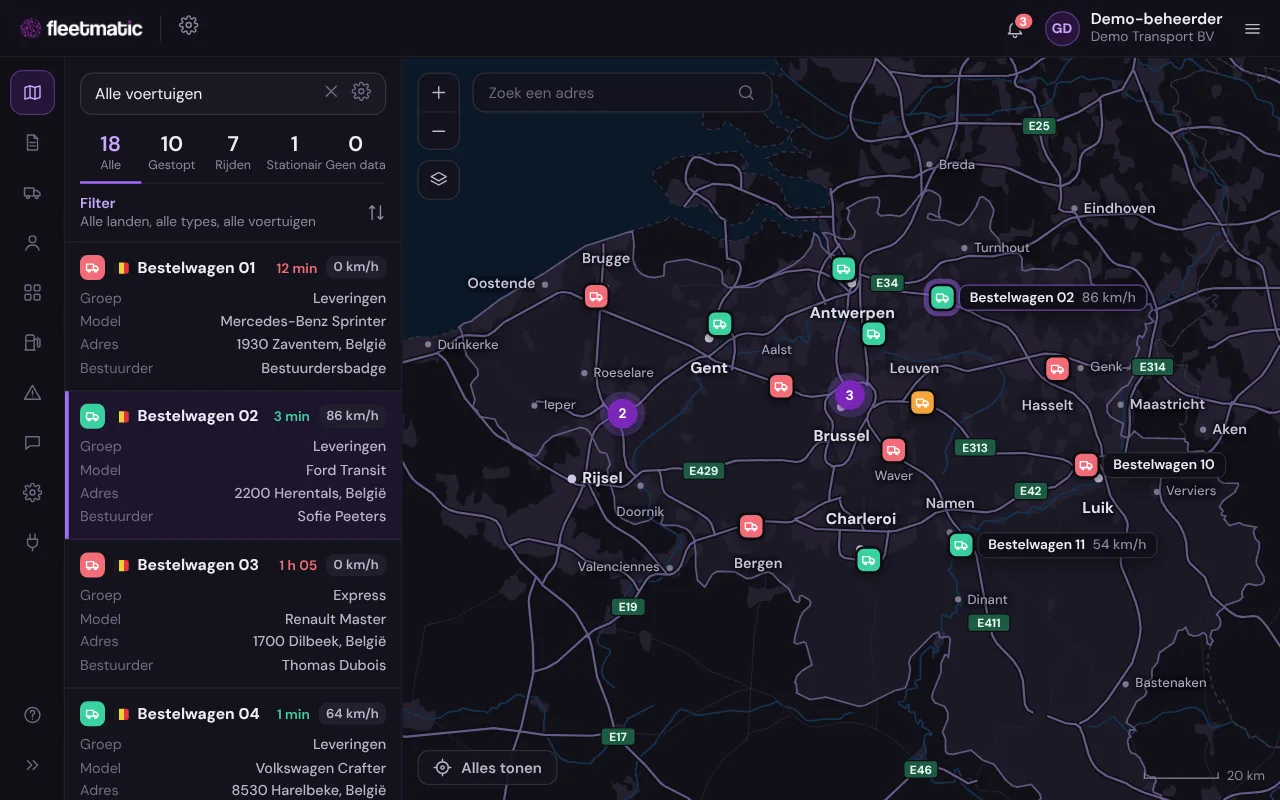Click the GD user avatar

[1062, 28]
